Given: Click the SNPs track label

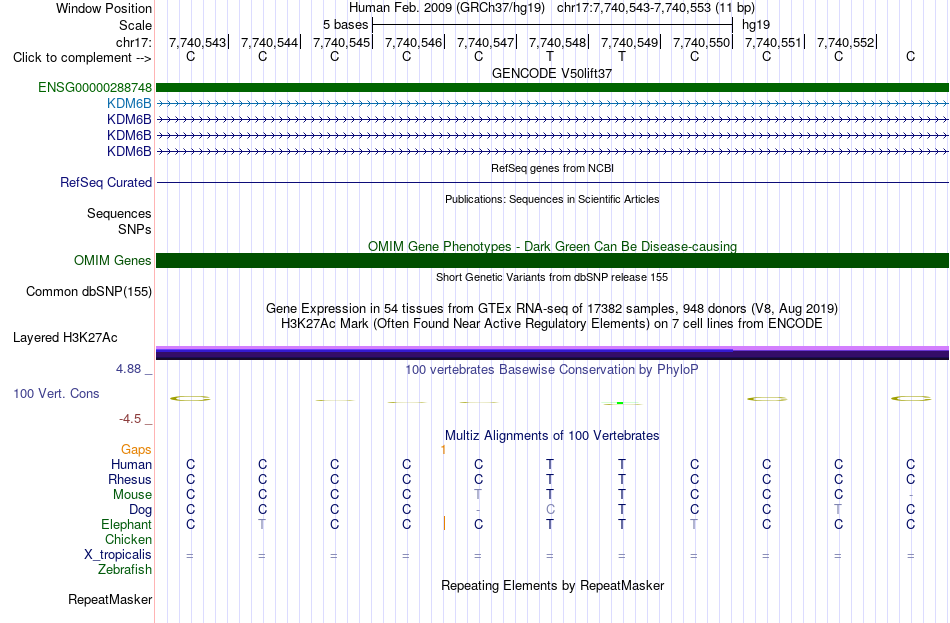Looking at the screenshot, I should [135, 230].
